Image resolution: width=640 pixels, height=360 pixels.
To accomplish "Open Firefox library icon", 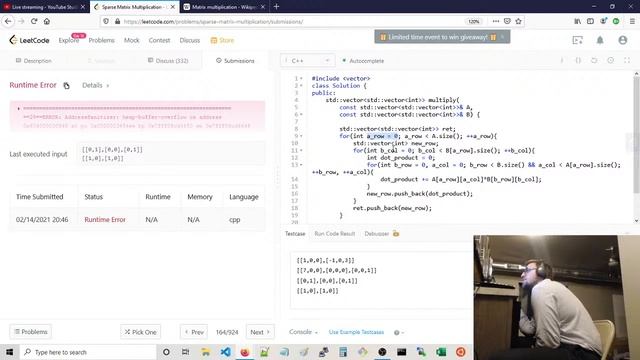I will 578,21.
